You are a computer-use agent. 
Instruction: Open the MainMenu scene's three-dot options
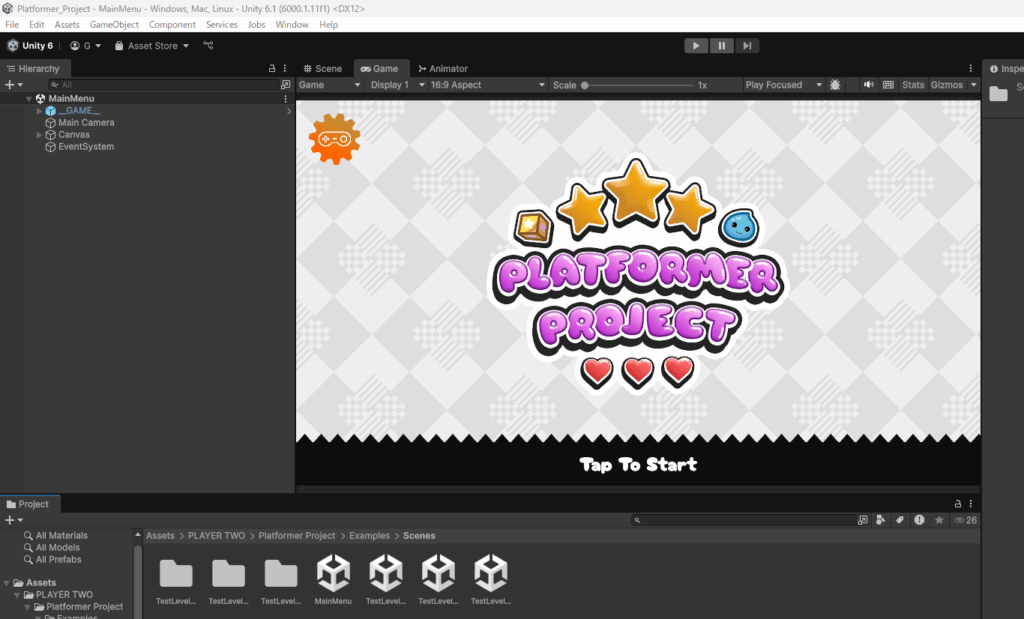tap(285, 99)
